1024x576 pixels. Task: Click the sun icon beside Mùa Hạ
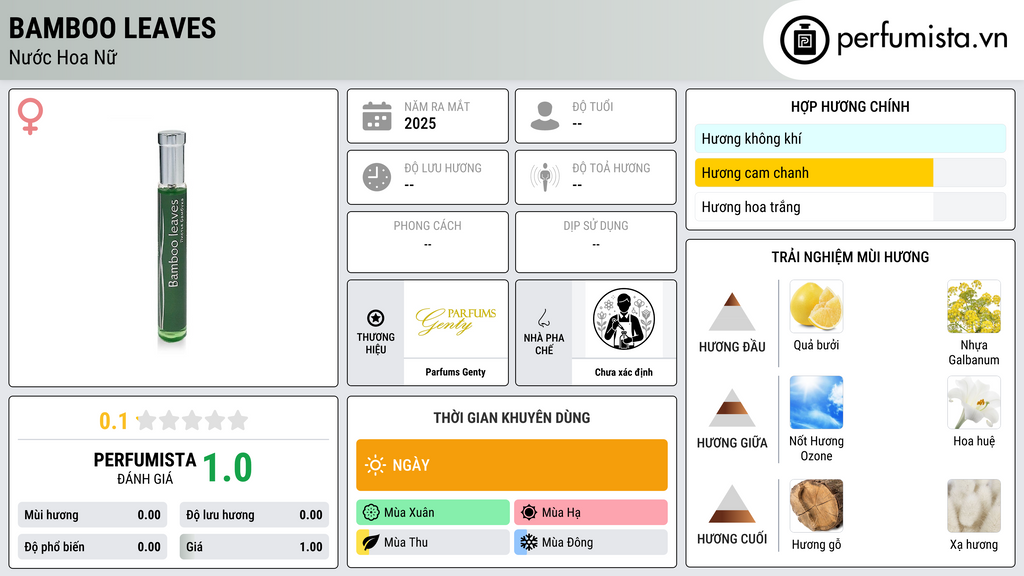coord(529,512)
